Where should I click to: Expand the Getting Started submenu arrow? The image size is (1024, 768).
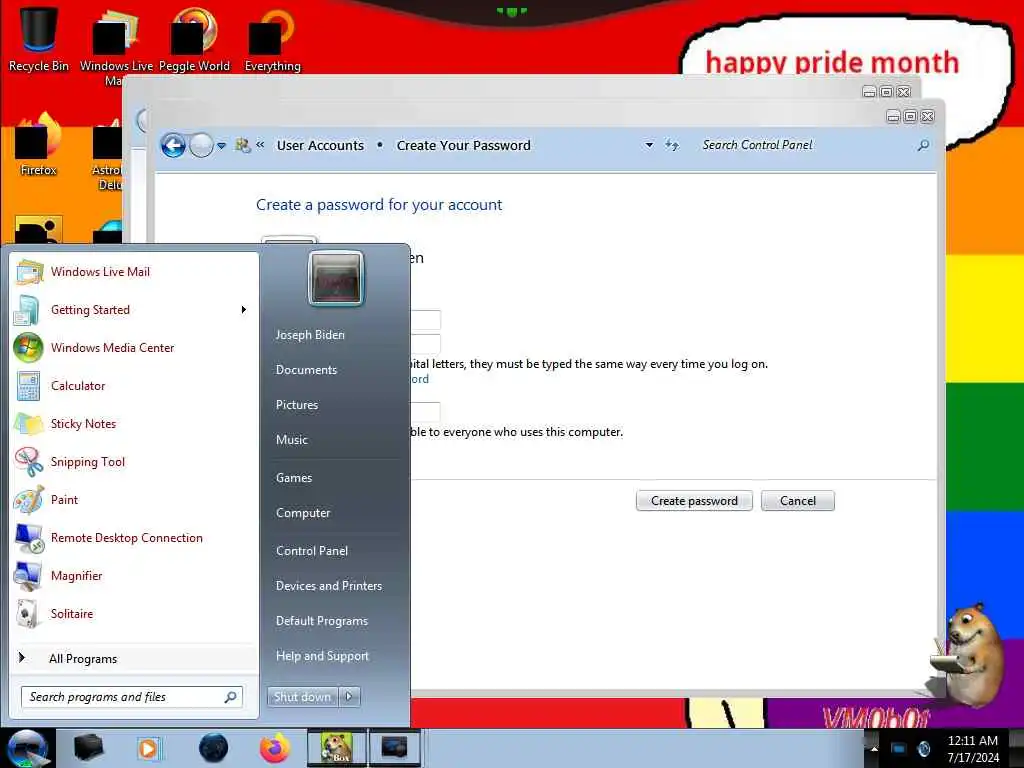click(x=244, y=310)
